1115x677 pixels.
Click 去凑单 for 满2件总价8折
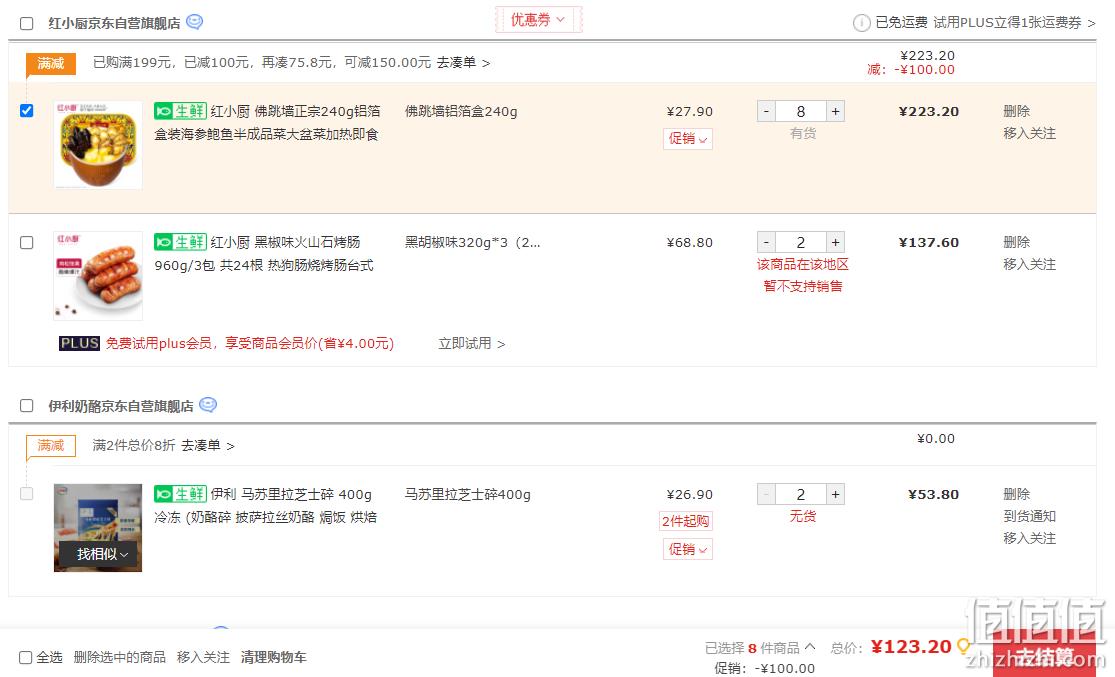[x=208, y=446]
